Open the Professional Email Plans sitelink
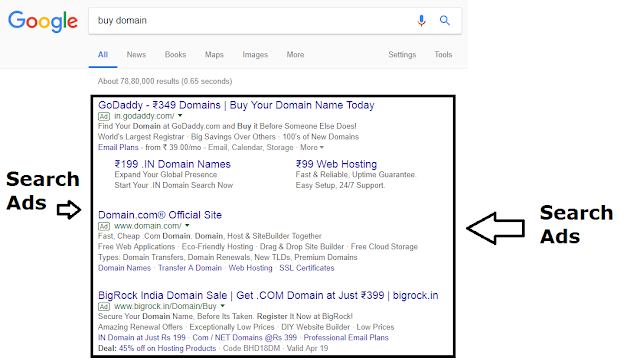The image size is (640, 361). (346, 338)
